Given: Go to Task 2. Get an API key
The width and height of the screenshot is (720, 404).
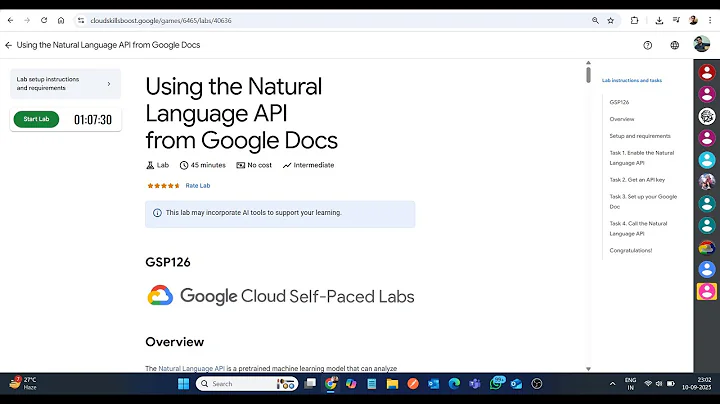Looking at the screenshot, I should (637, 180).
